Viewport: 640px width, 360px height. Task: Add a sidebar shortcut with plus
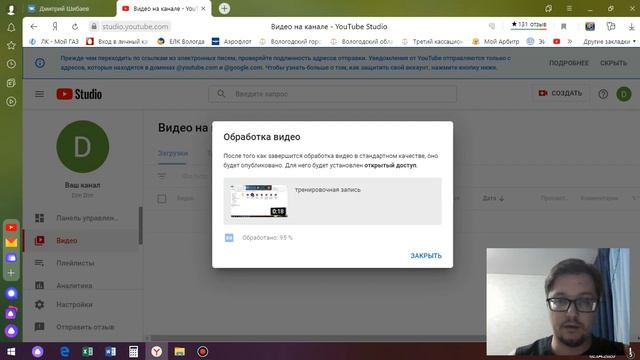click(x=11, y=273)
